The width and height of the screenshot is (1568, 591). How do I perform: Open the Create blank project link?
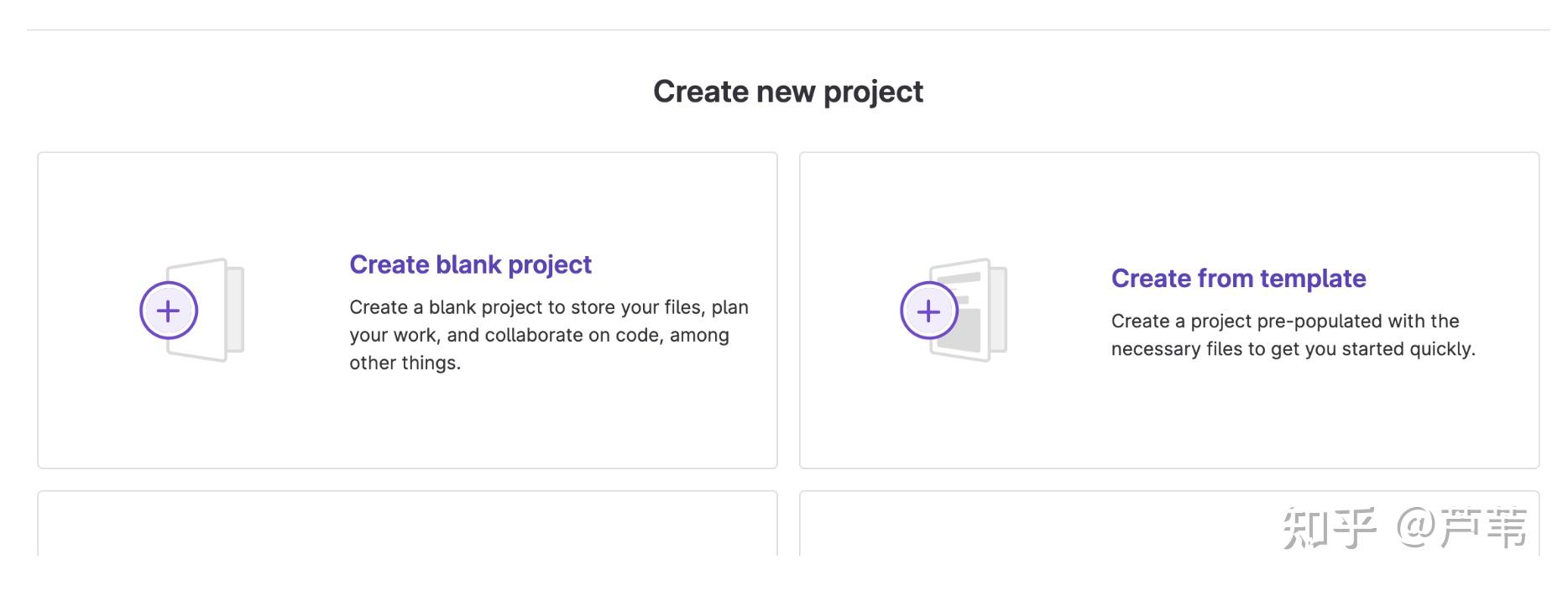(470, 264)
